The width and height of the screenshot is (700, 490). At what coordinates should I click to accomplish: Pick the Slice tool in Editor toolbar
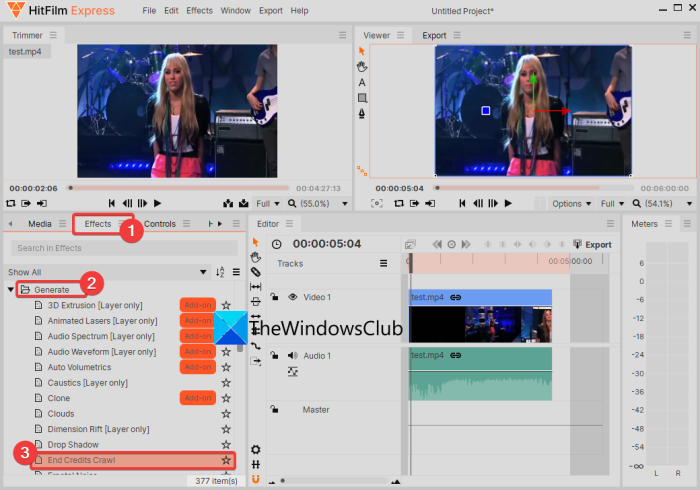[256, 272]
